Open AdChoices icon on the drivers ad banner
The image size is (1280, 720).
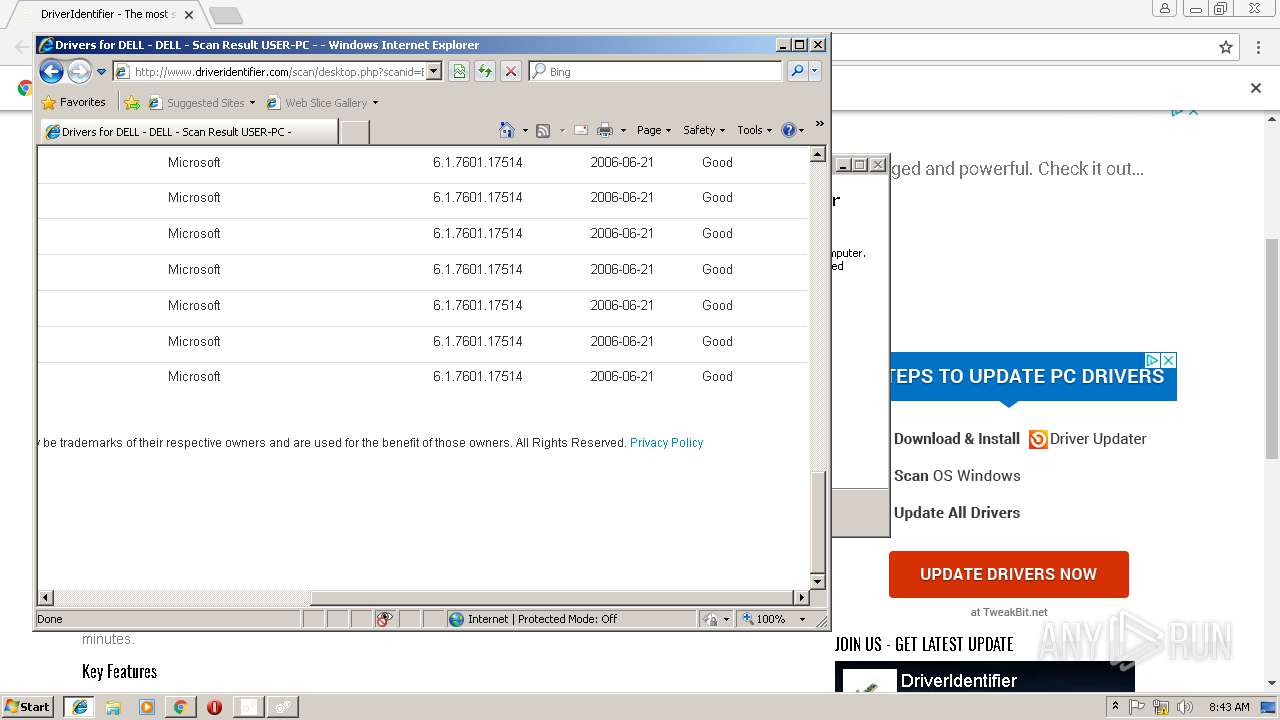[1152, 360]
